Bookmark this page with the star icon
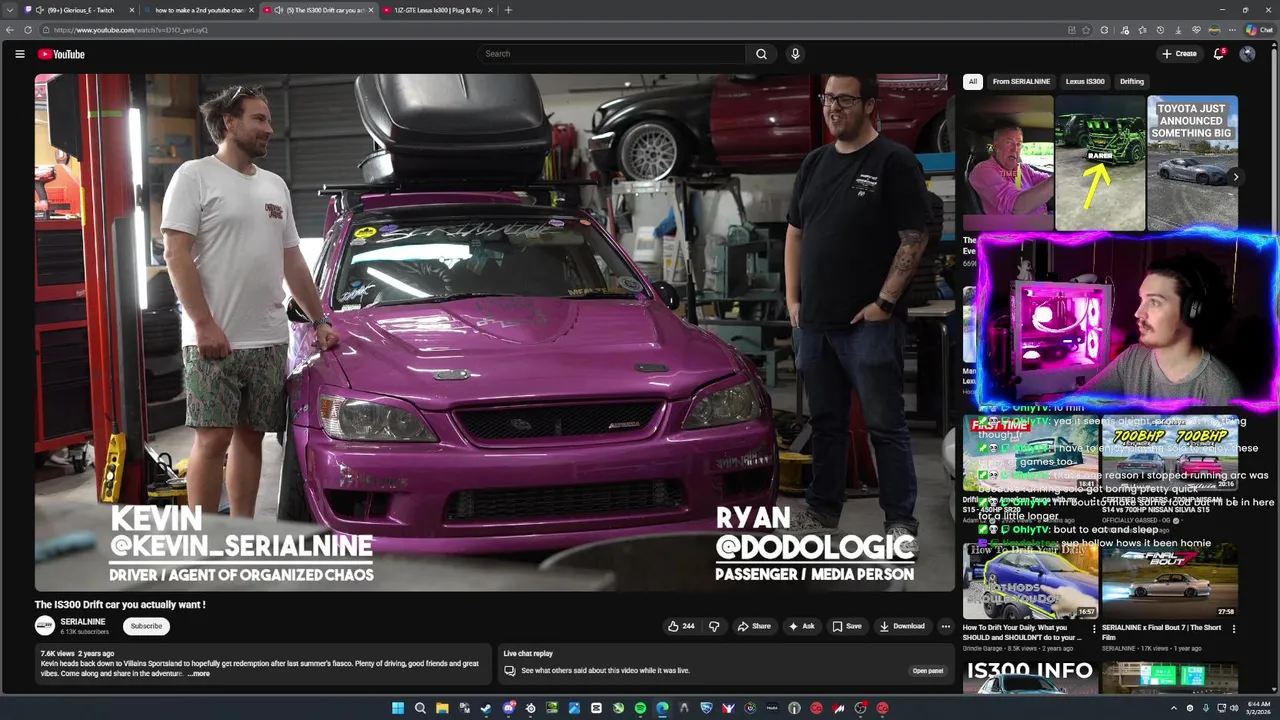Viewport: 1280px width, 720px height. coord(1087,30)
